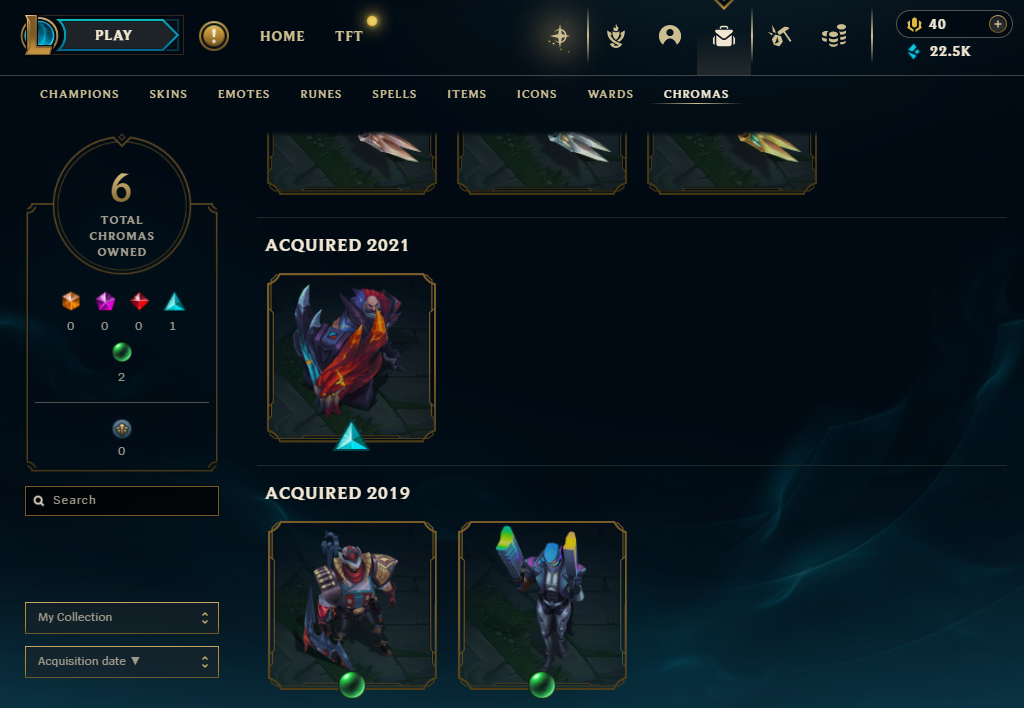Open the Clash trophy icon
Screen dimensions: 1024x708
615,37
